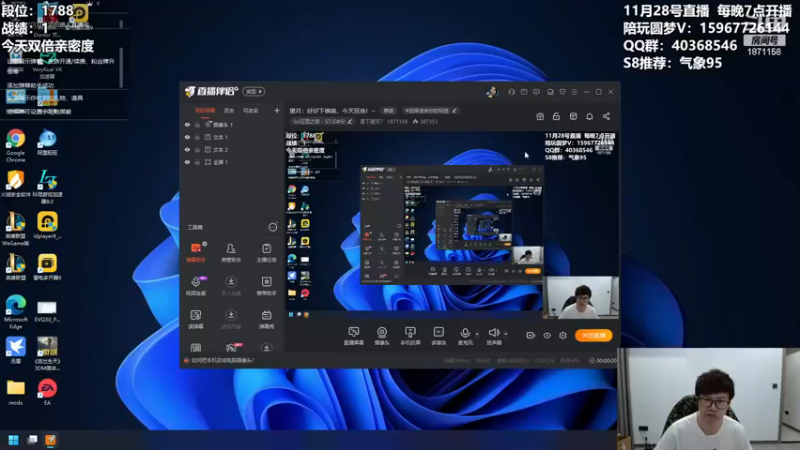Select the first orange scene tab
The height and width of the screenshot is (450, 800).
(205, 111)
